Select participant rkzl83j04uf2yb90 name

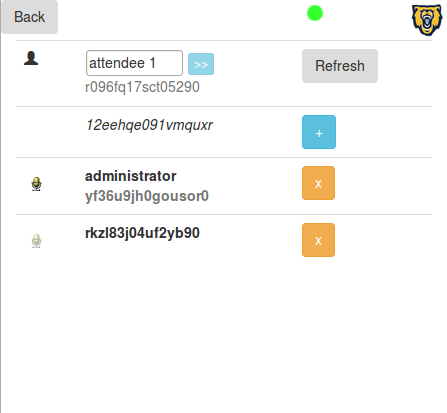click(142, 233)
